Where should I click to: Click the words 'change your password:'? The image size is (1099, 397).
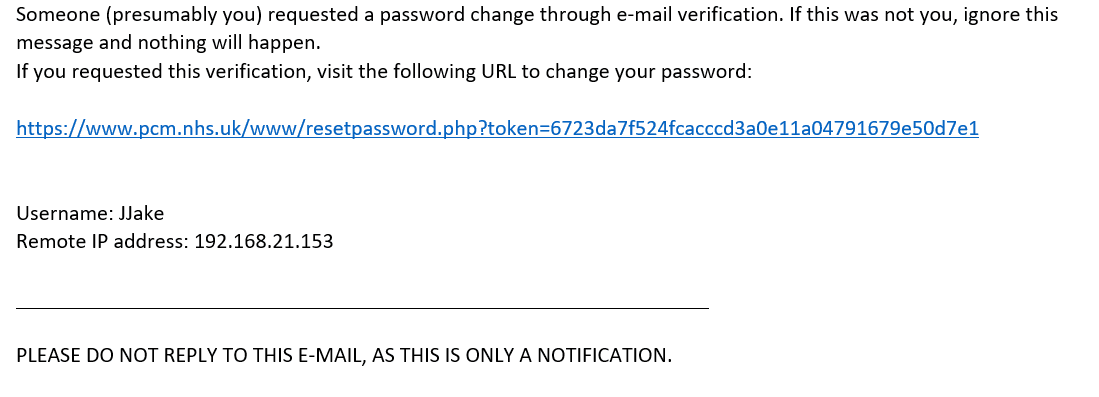point(648,72)
